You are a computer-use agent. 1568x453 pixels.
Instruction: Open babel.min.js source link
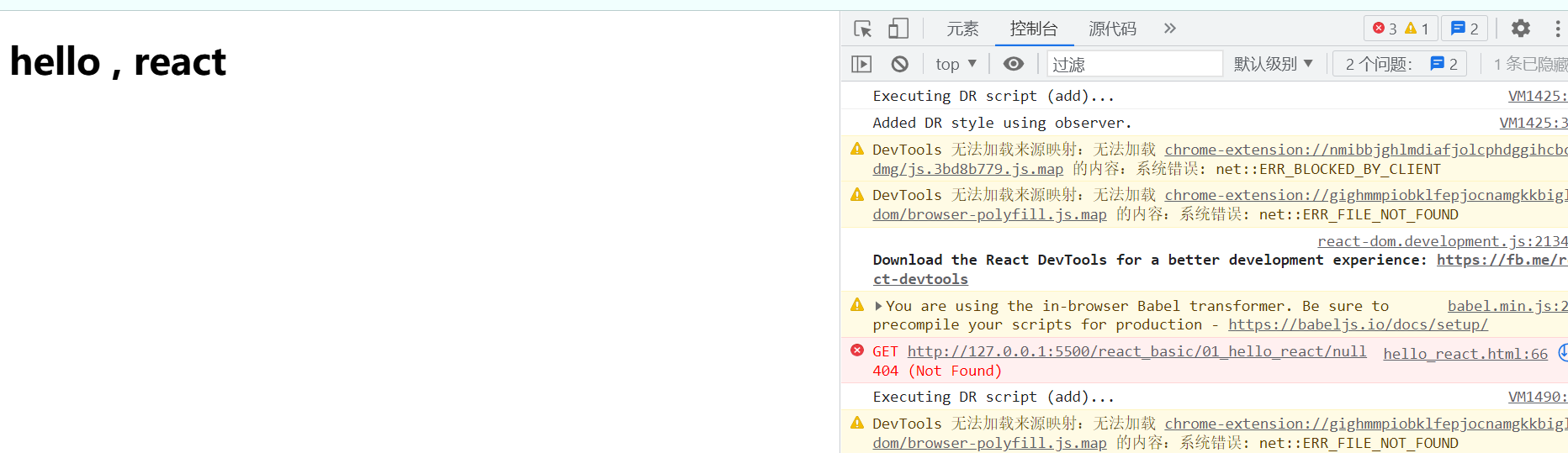click(x=1507, y=306)
